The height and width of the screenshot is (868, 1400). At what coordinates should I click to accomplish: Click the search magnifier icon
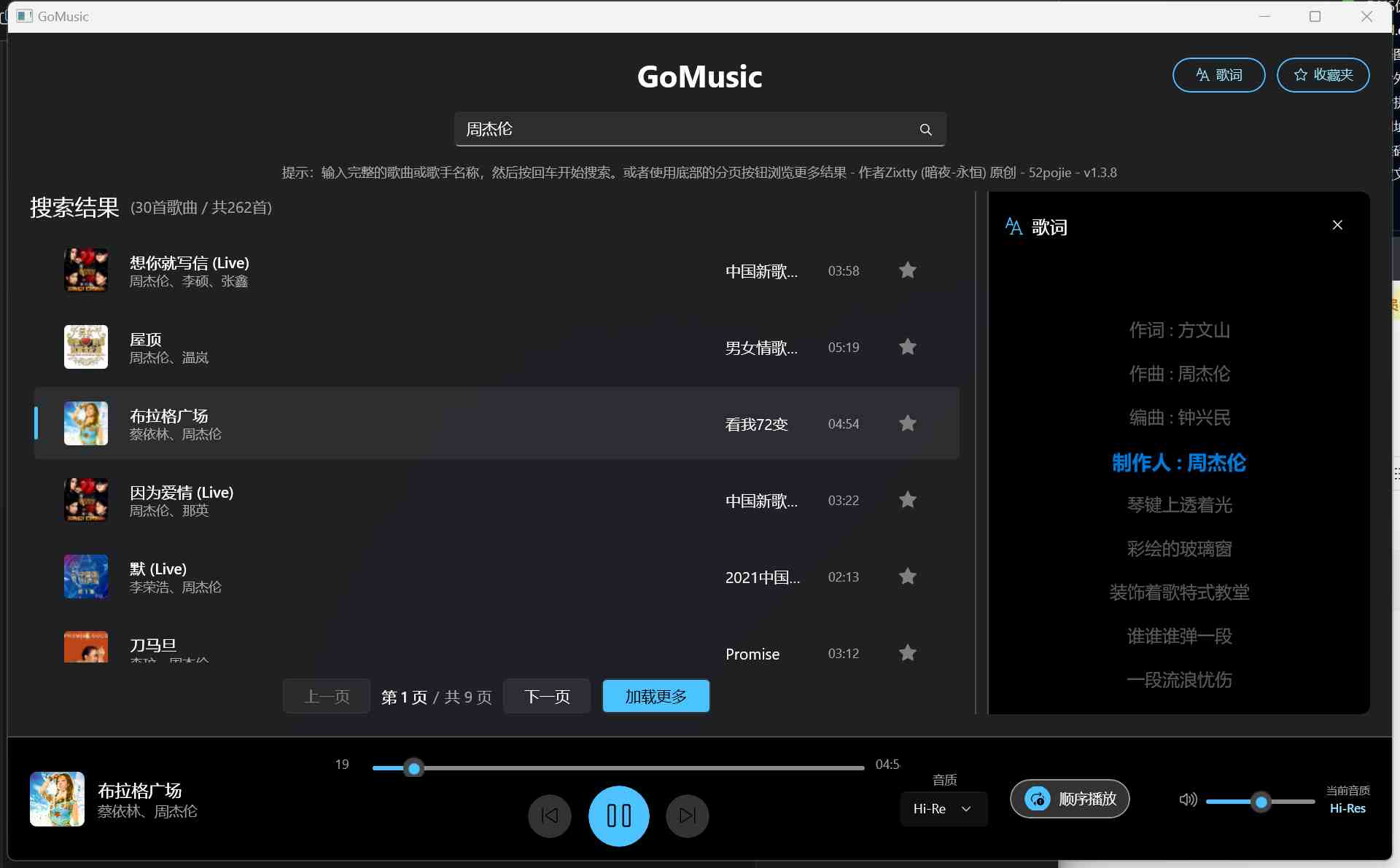click(925, 129)
